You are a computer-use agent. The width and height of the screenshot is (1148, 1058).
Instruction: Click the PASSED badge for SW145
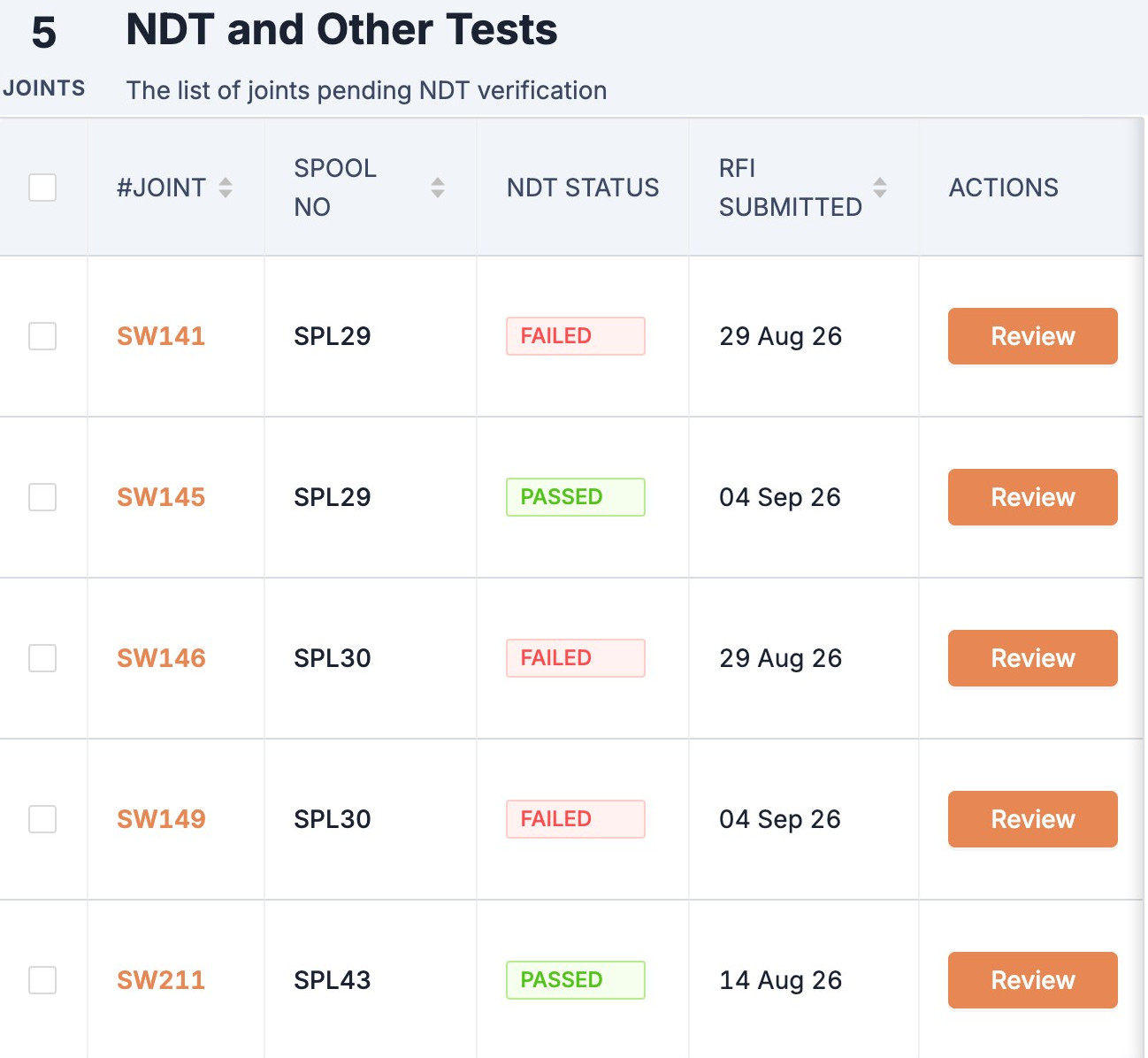pos(576,497)
